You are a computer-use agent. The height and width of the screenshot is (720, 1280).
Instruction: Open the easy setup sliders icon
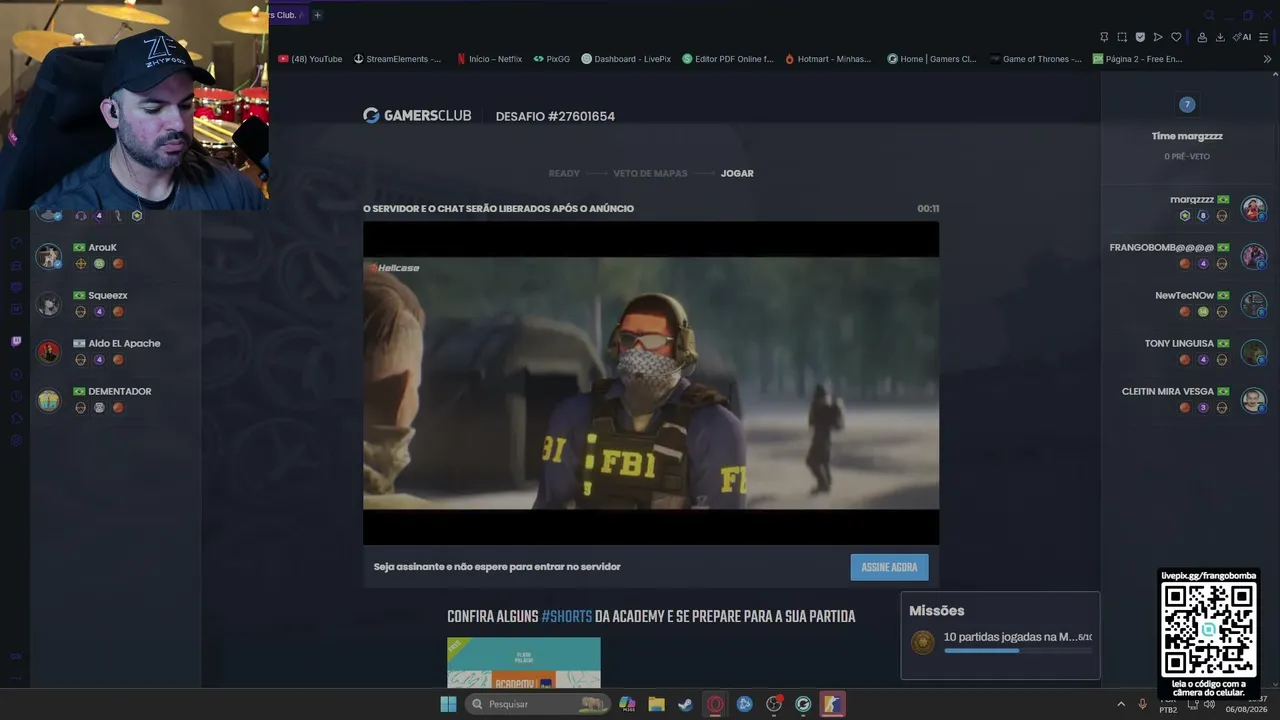pos(1264,37)
